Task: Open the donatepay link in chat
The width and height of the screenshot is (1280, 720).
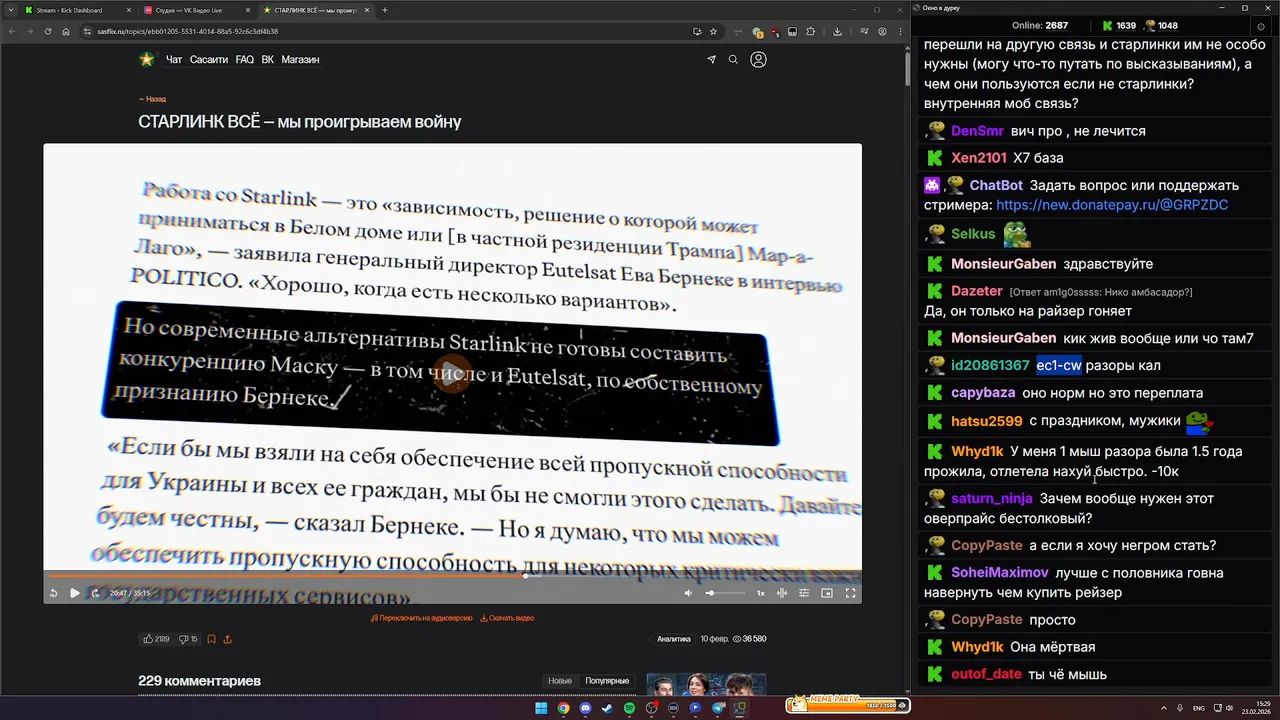Action: coord(1112,205)
